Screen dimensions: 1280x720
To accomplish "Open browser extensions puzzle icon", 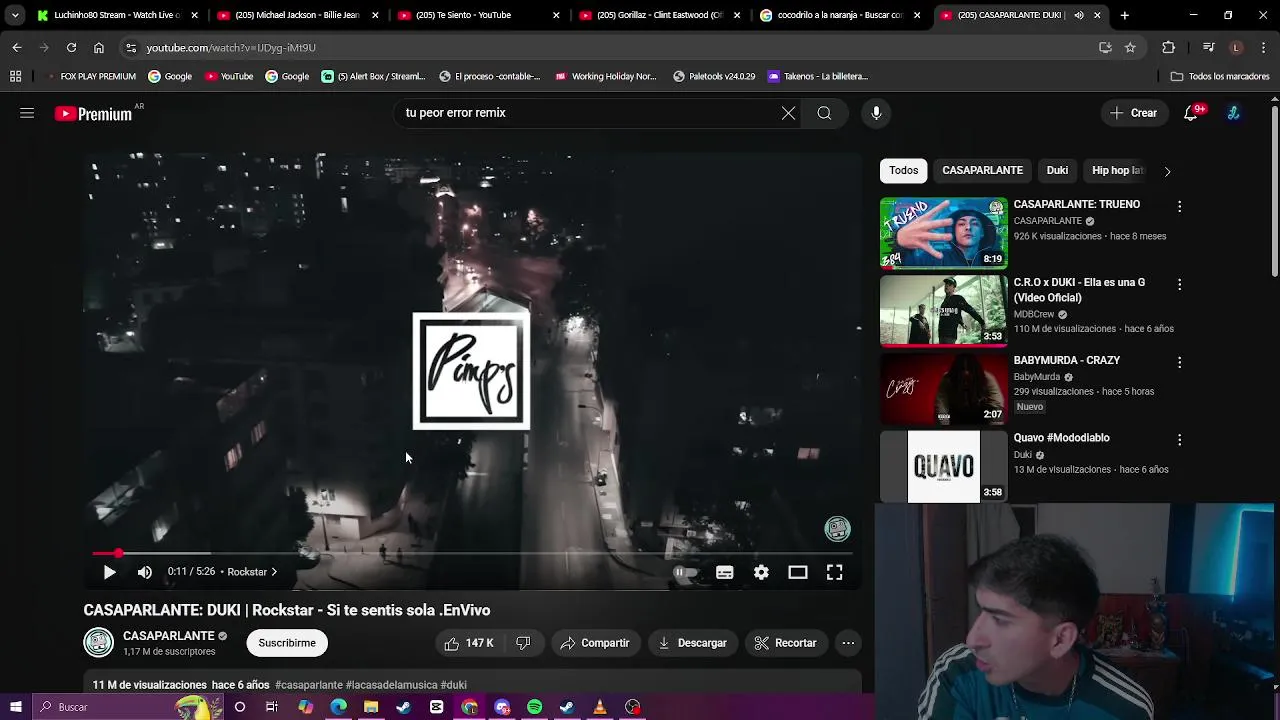I will point(1168,47).
